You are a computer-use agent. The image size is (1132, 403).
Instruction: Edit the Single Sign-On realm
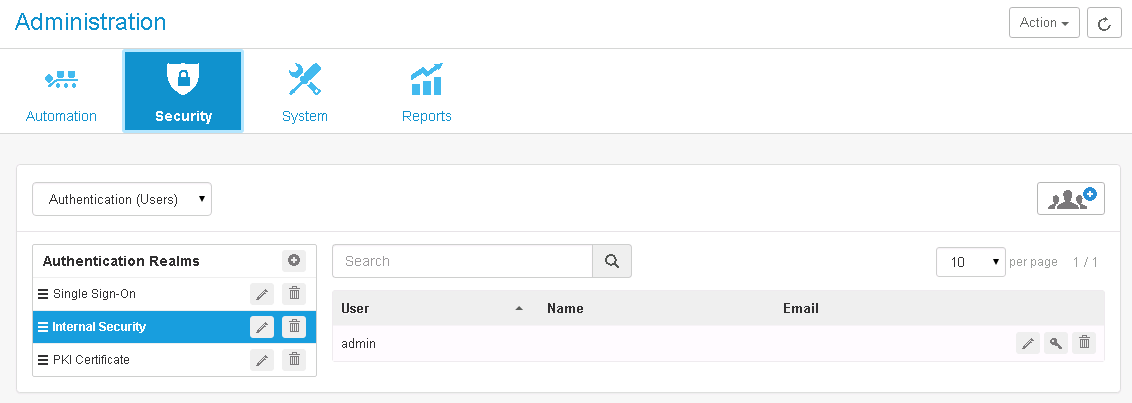point(262,294)
